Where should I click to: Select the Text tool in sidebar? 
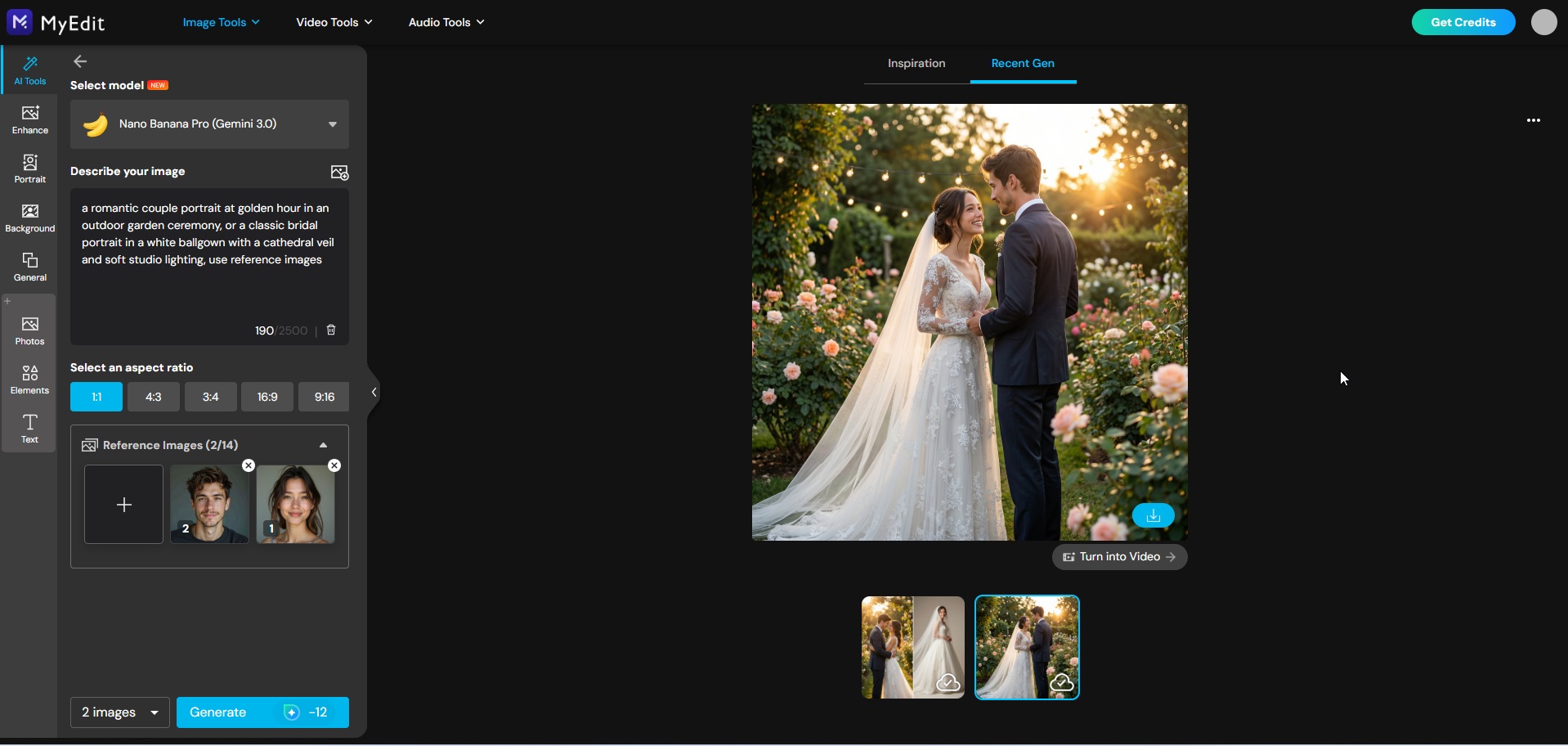(x=29, y=429)
